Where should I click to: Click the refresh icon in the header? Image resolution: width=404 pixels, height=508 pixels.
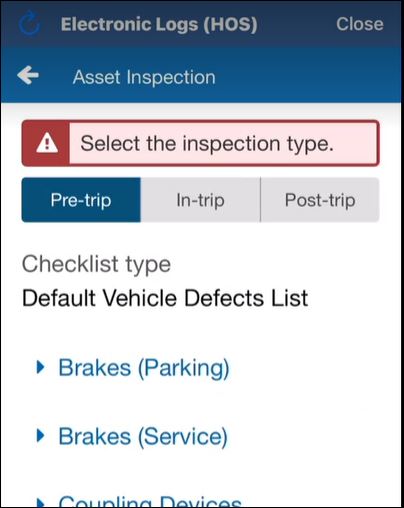tap(29, 23)
